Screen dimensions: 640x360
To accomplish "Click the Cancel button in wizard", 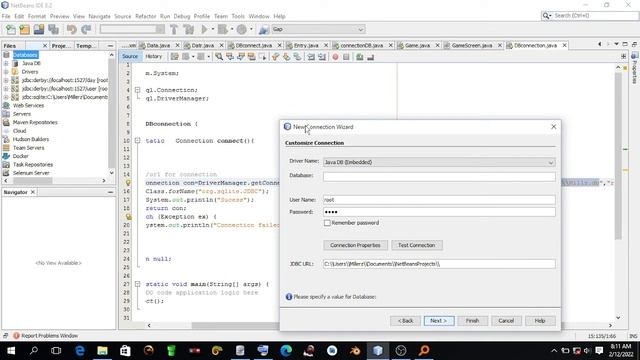I will click(506, 321).
